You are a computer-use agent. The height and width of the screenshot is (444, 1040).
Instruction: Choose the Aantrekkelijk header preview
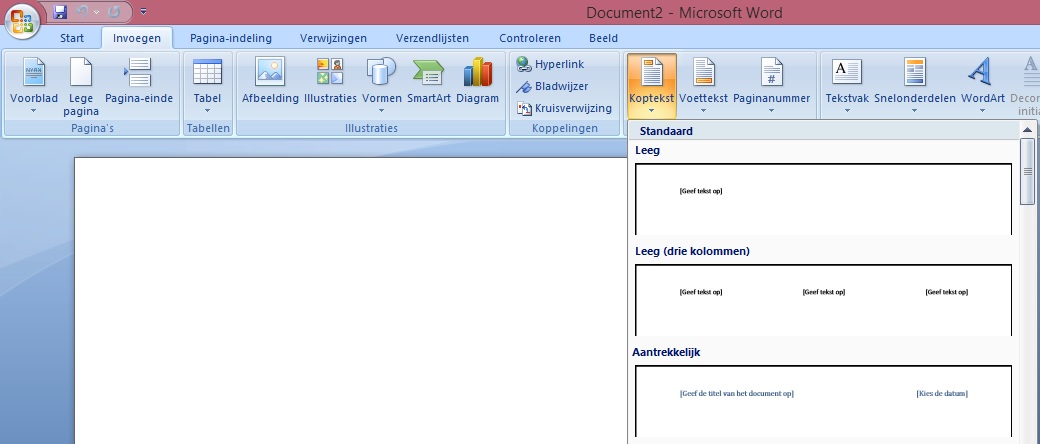(823, 401)
